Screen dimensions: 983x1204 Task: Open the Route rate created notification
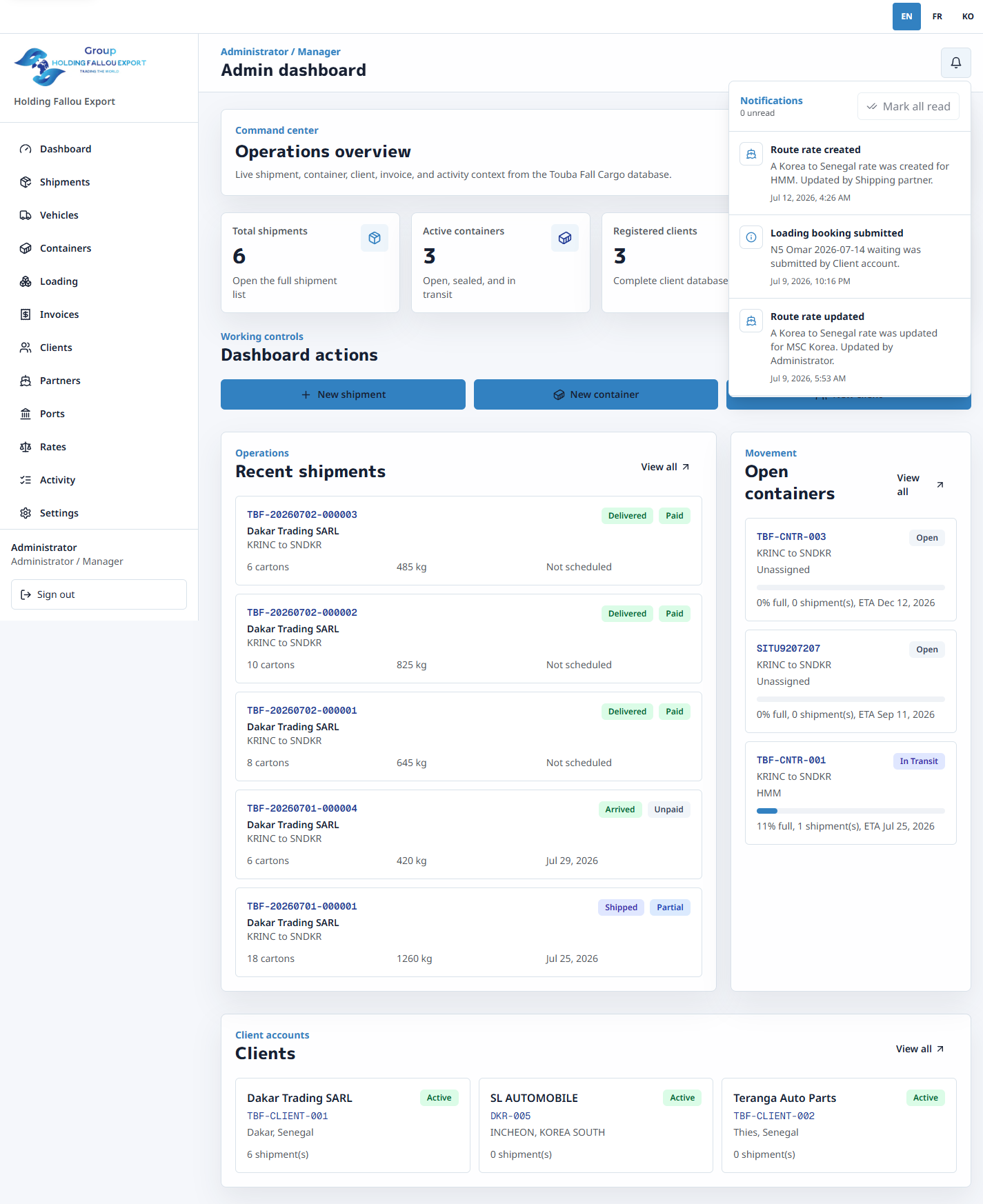pos(850,173)
